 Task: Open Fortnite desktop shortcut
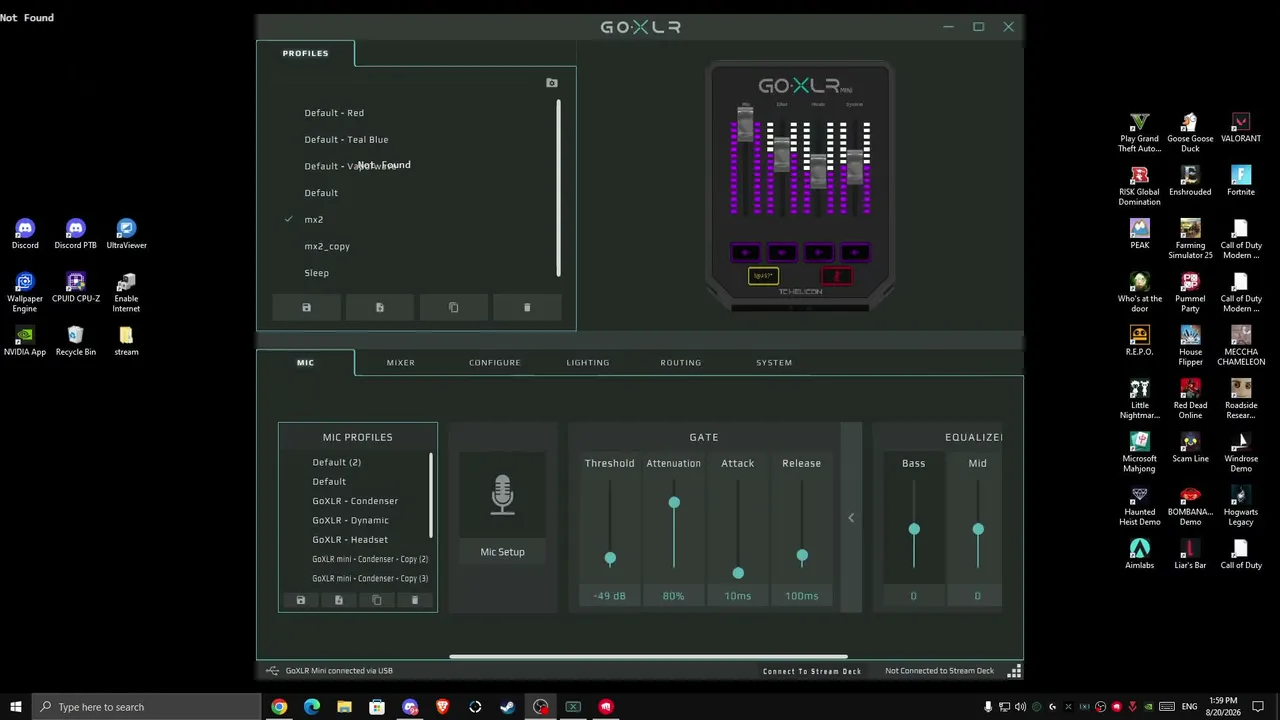[x=1241, y=181]
